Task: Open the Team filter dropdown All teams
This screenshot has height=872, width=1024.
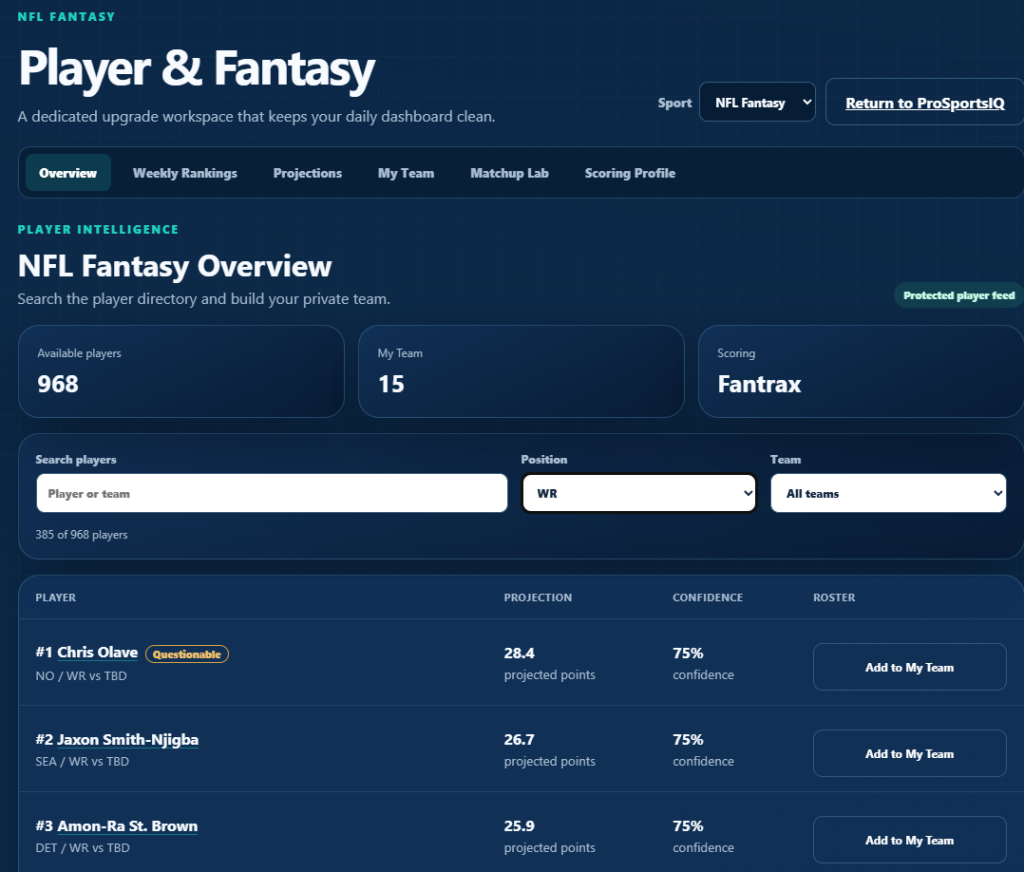Action: click(888, 493)
